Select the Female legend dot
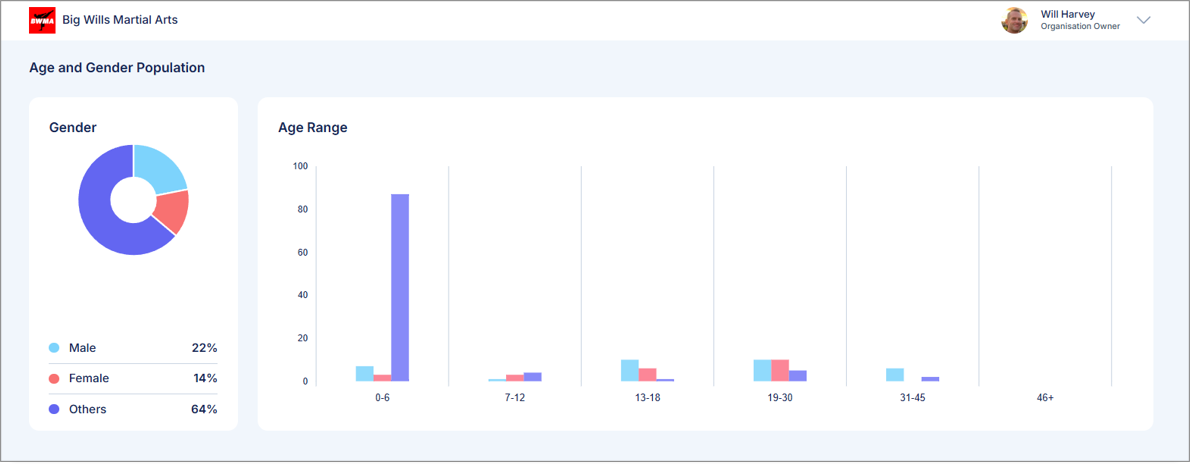Screen dimensions: 1190x464 click(54, 379)
